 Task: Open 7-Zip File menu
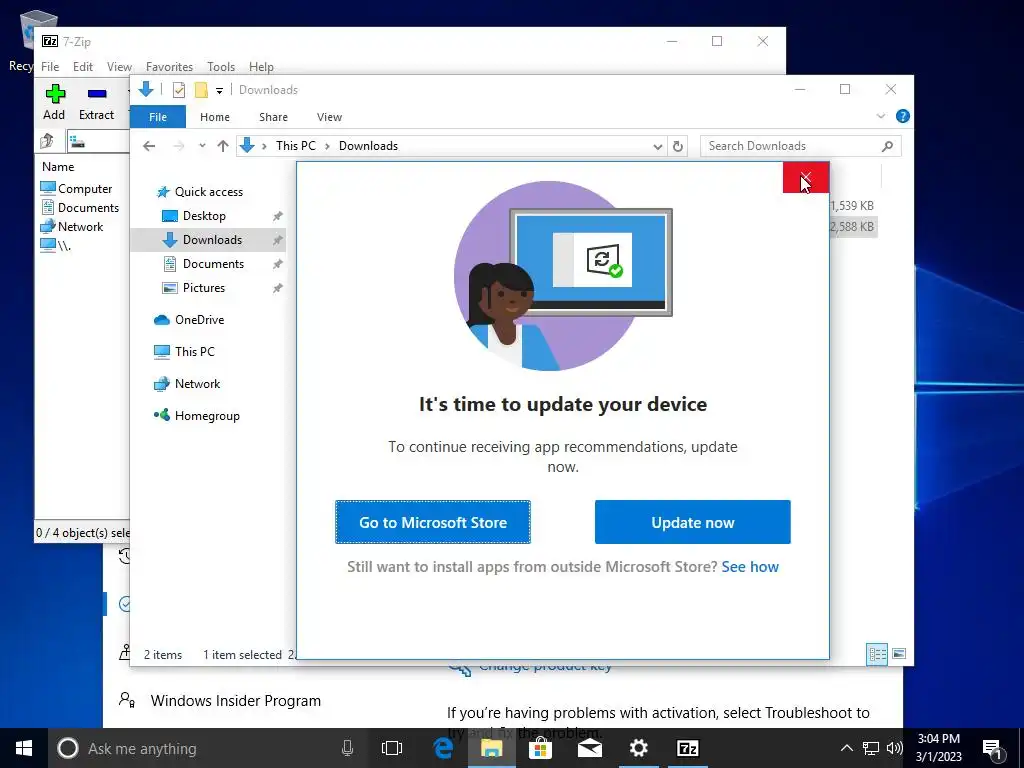(x=50, y=67)
